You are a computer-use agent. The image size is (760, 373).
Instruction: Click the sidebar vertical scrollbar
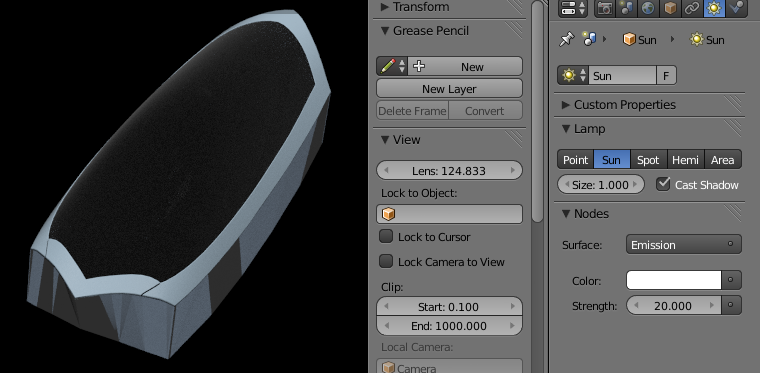(537, 111)
